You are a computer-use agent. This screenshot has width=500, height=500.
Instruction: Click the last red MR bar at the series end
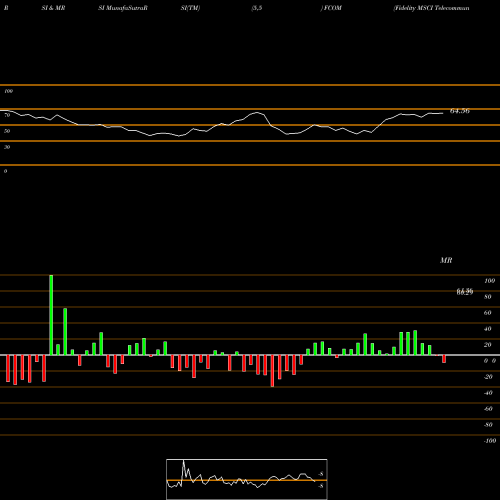click(x=444, y=359)
